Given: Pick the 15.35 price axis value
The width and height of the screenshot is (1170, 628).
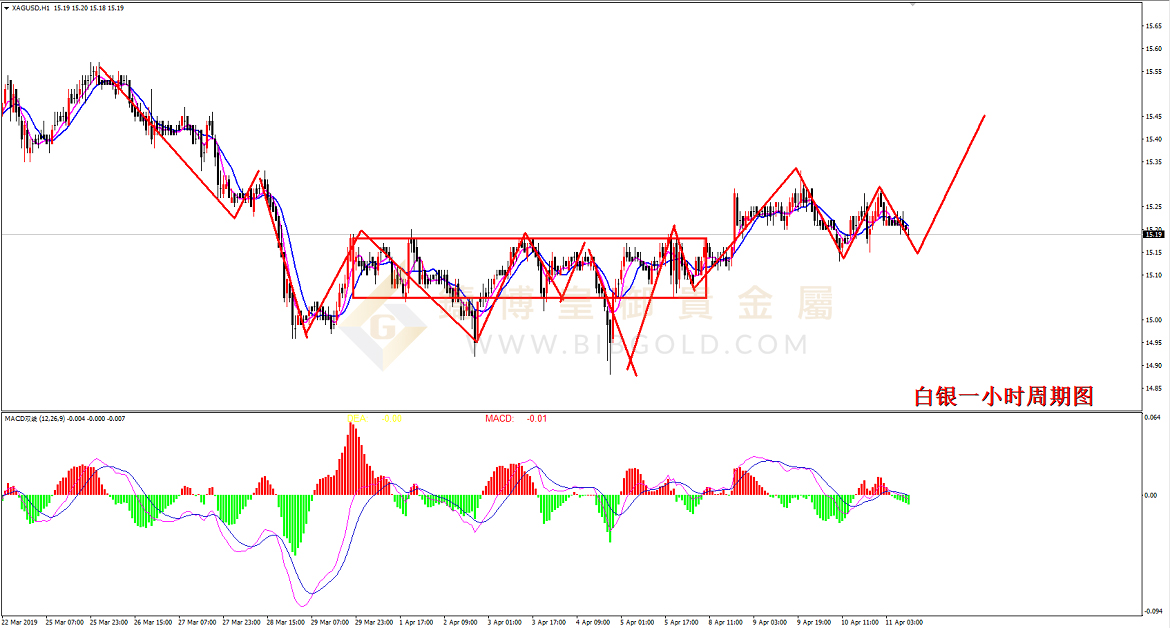Looking at the screenshot, I should pyautogui.click(x=1154, y=162).
